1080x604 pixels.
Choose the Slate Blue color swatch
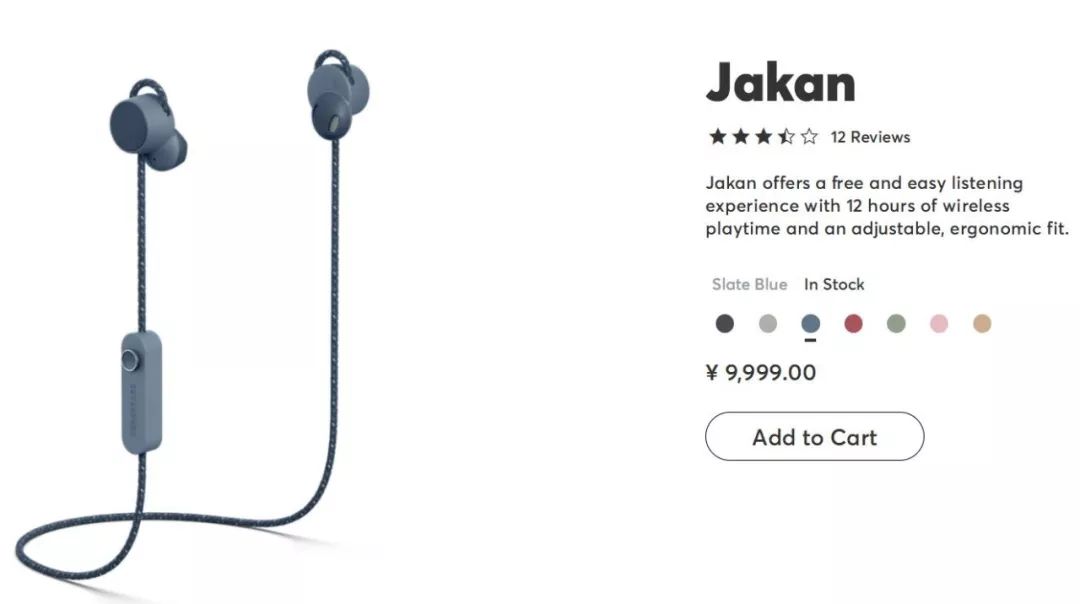(x=811, y=323)
